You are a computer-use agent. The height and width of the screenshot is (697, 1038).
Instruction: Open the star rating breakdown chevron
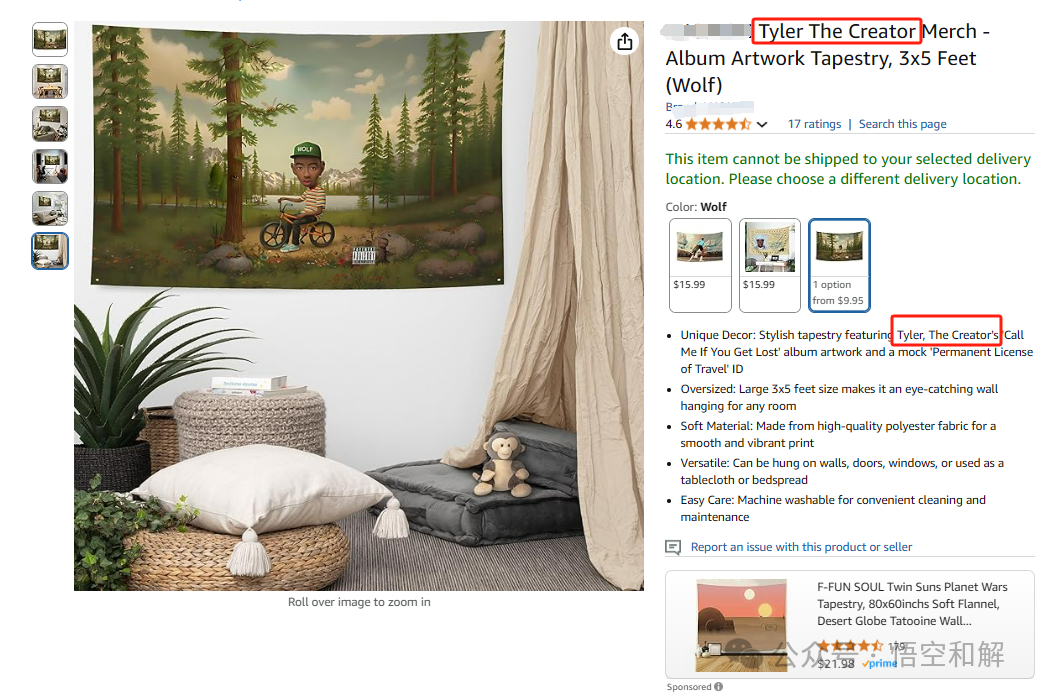point(762,124)
